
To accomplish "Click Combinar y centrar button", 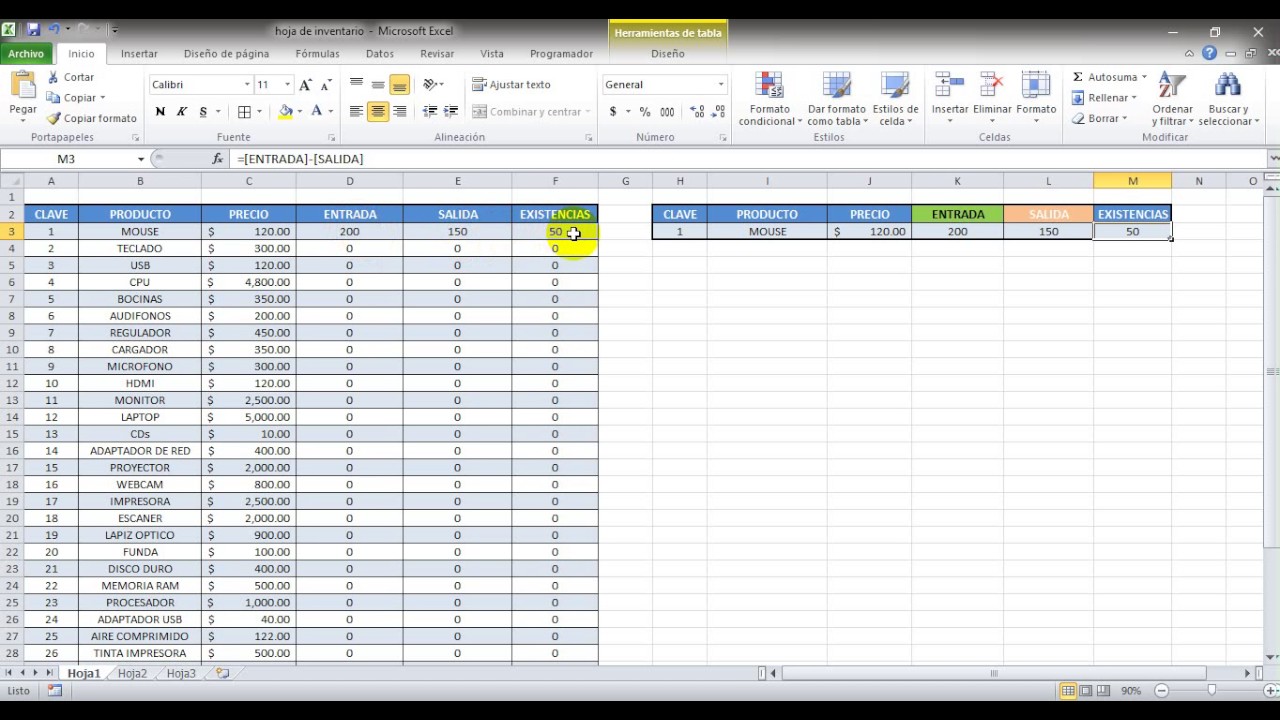I will click(x=527, y=112).
